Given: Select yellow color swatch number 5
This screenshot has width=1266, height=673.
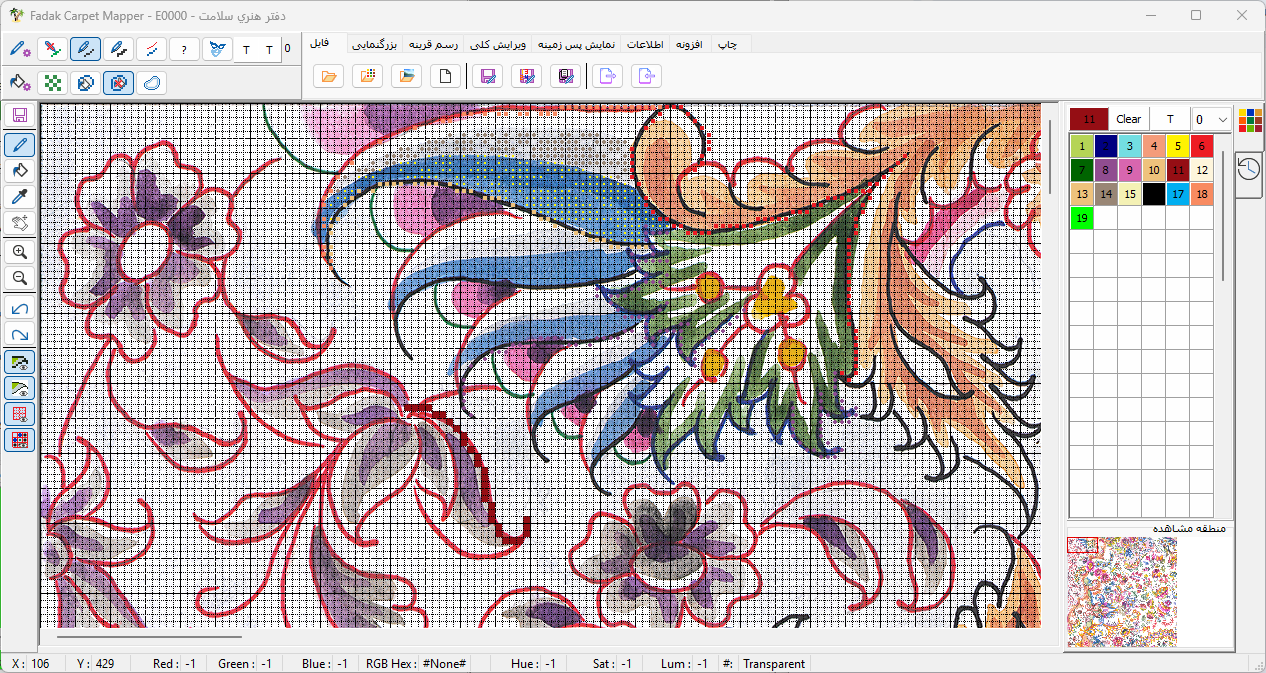Looking at the screenshot, I should point(1178,146).
